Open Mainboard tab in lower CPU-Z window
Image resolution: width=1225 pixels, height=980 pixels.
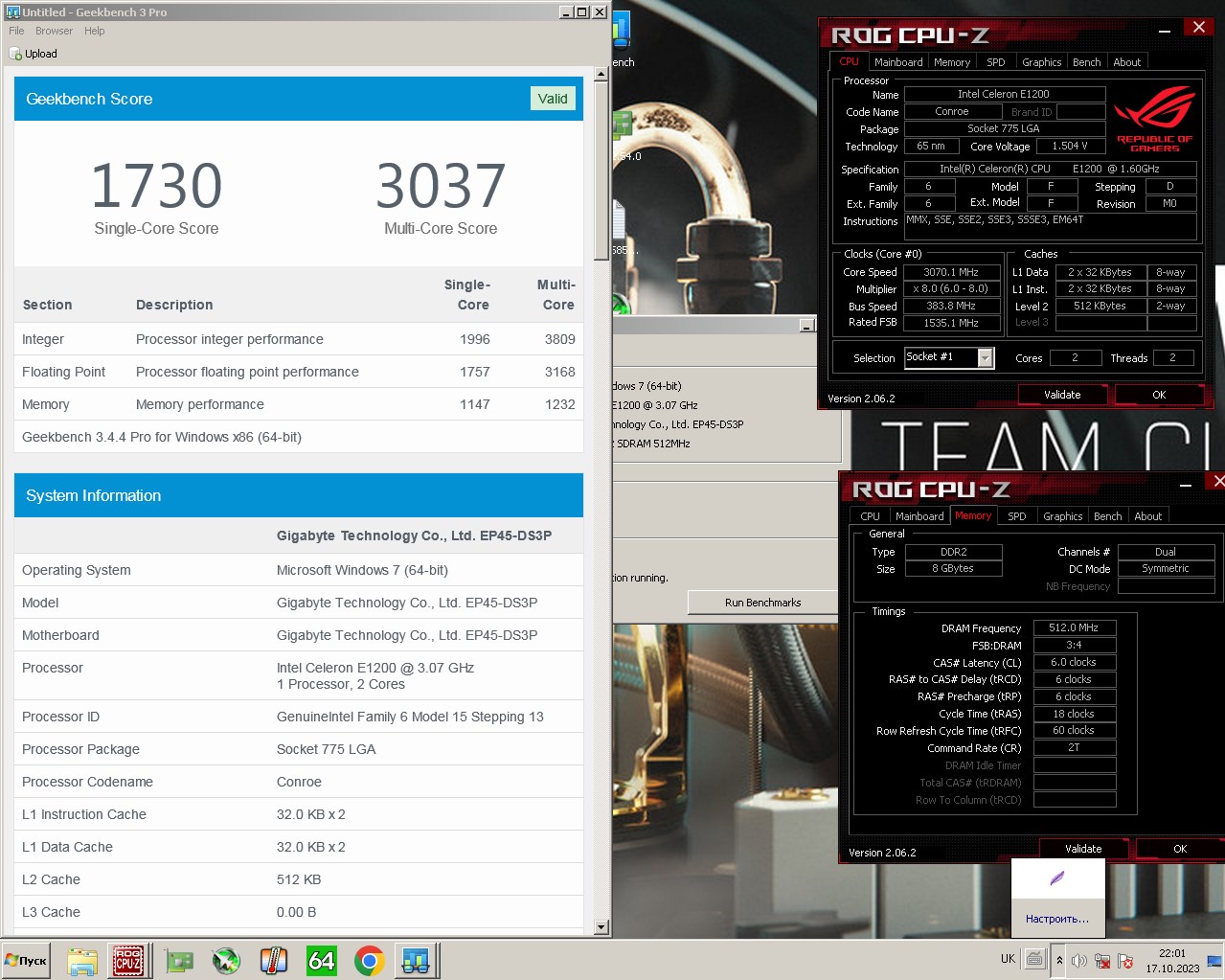(919, 516)
